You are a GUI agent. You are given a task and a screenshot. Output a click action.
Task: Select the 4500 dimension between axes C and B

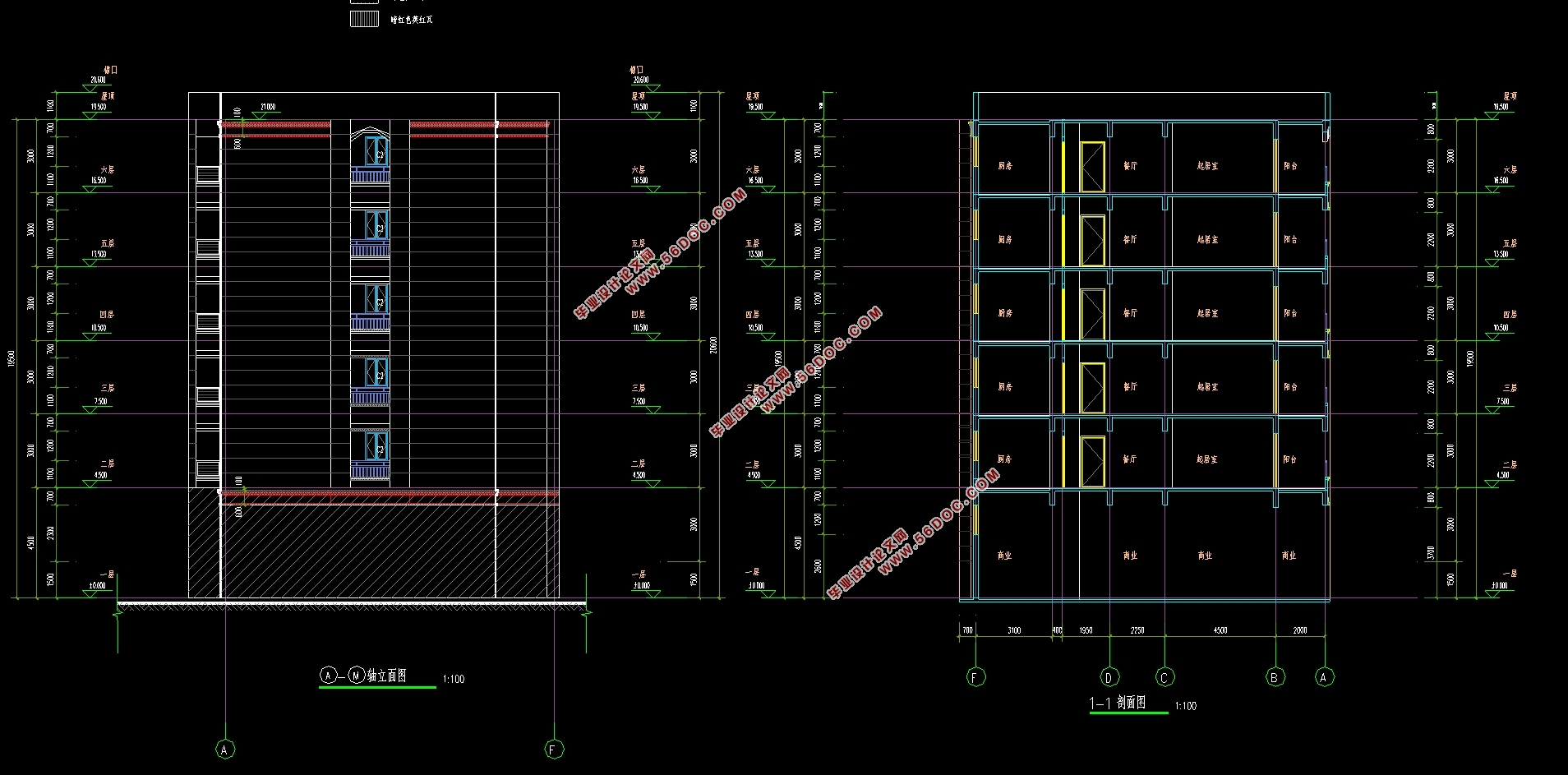pos(1220,630)
